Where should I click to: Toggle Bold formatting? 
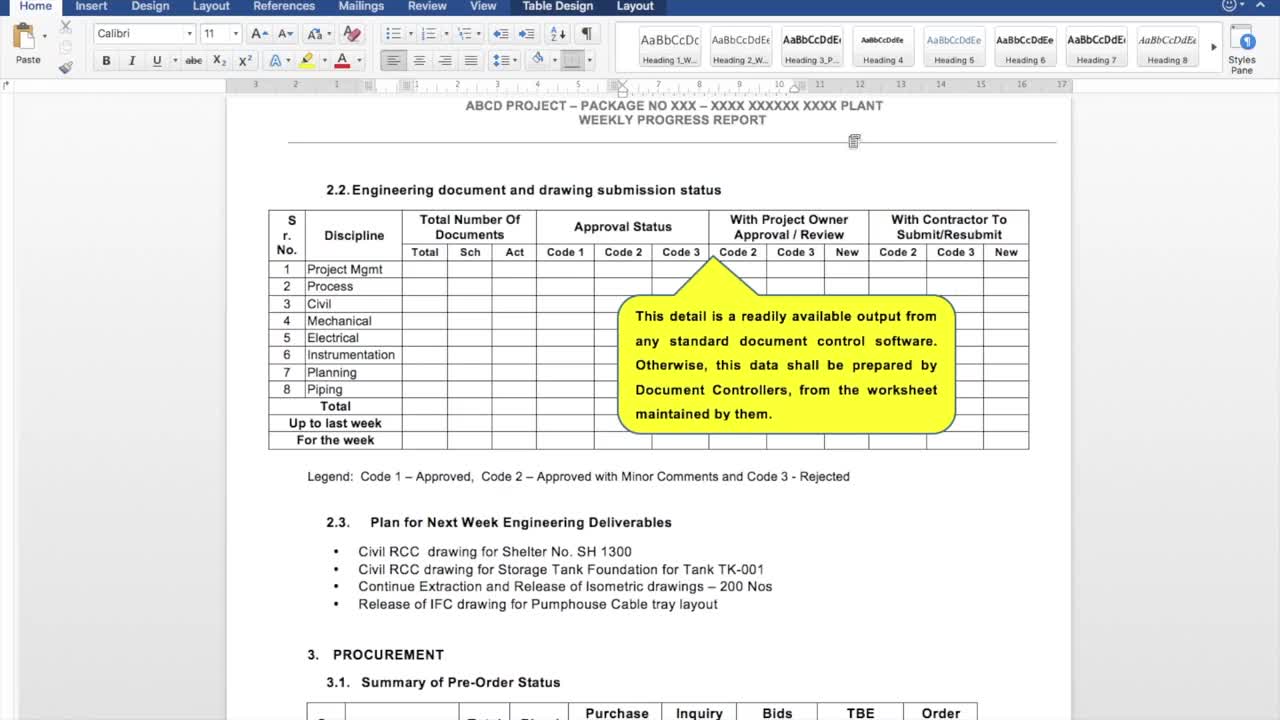pyautogui.click(x=106, y=61)
